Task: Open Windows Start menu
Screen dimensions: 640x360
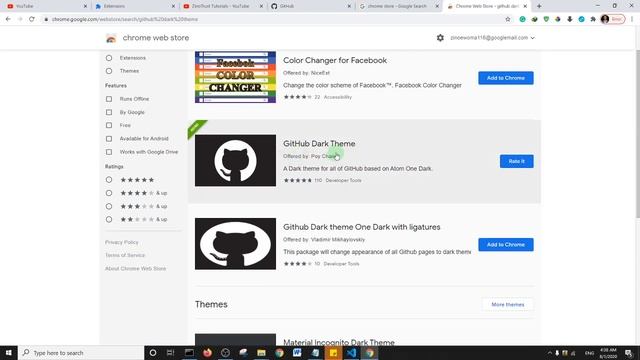Action: tap(9, 353)
